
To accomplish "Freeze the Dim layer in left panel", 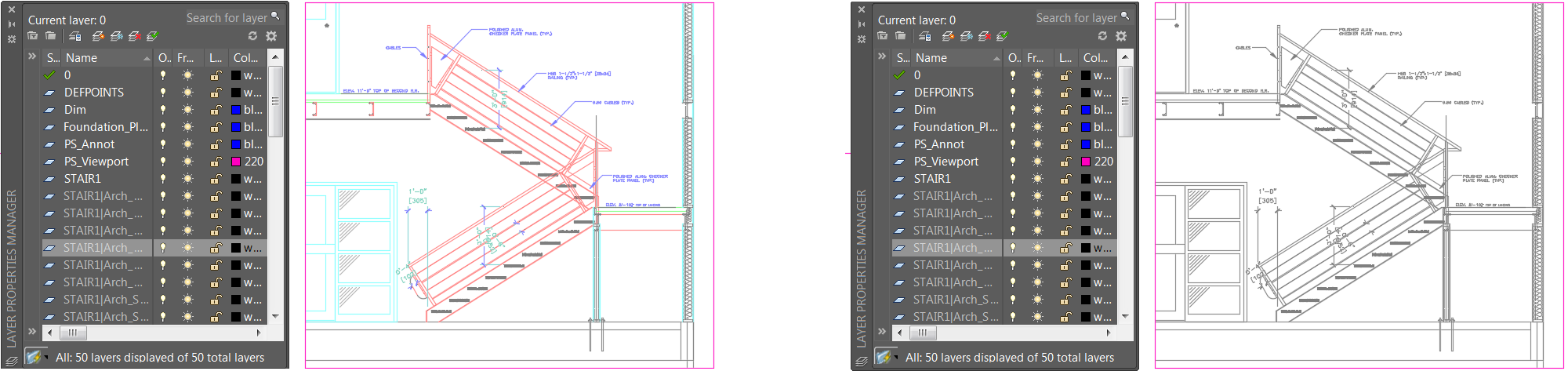I will 187,110.
